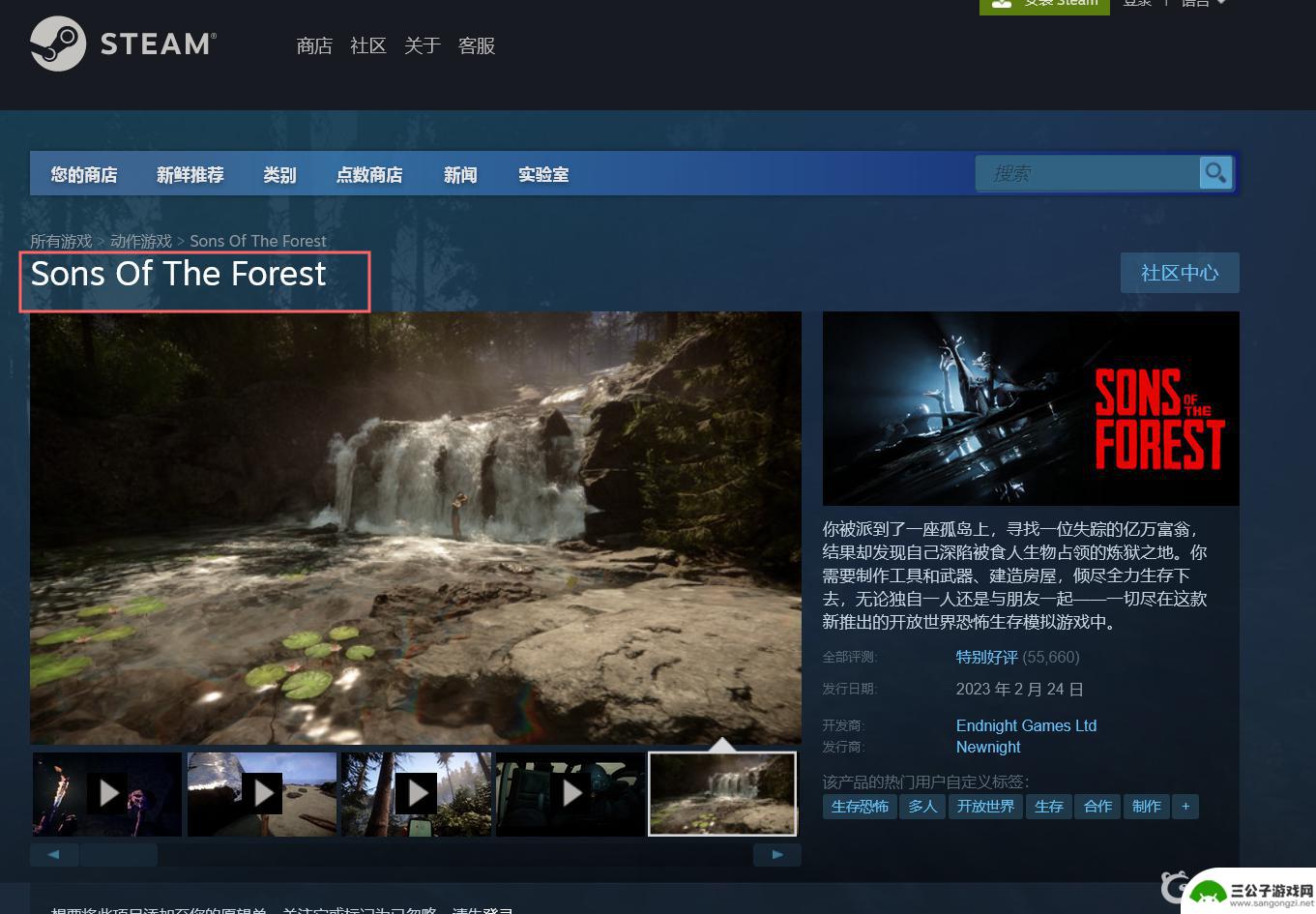Open the 社区 menu in header
Screen dimensions: 1316x914
tap(368, 45)
